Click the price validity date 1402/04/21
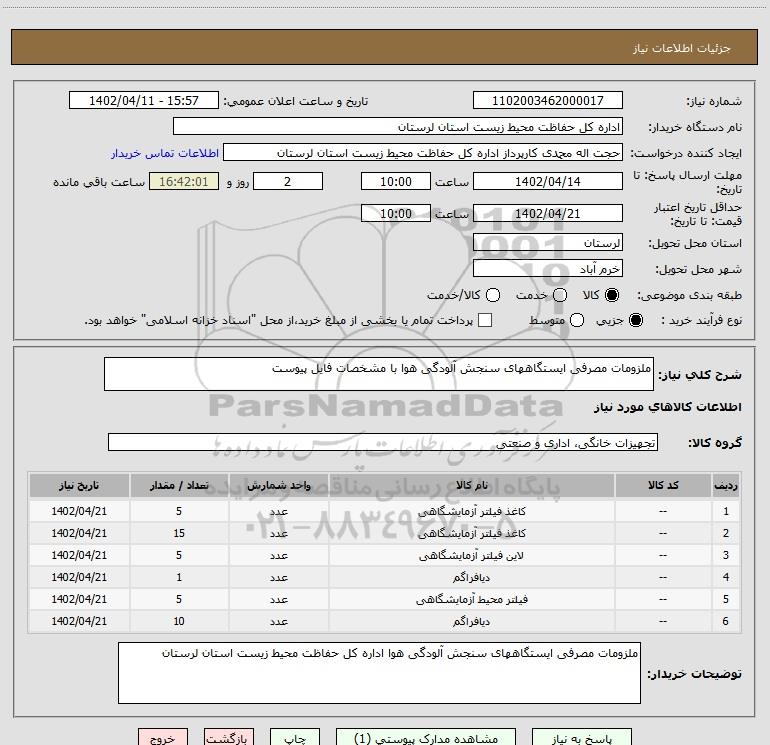This screenshot has width=770, height=745. point(548,213)
